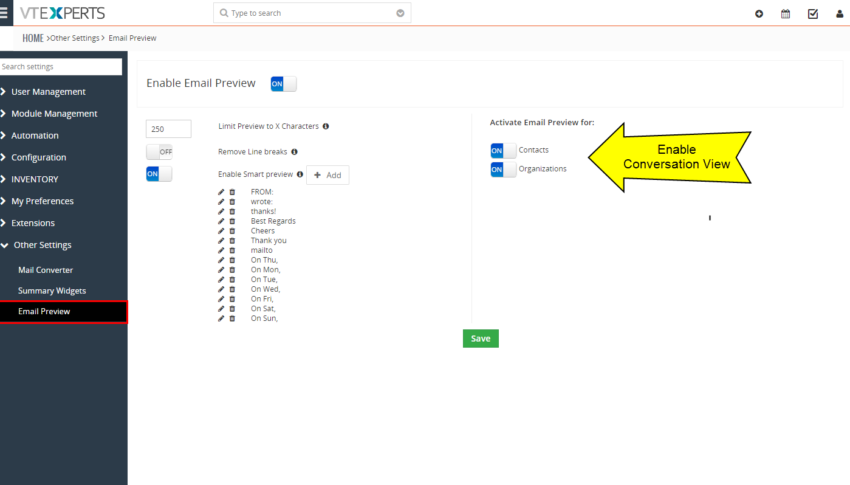Screen dimensions: 850x485
Task: Delete the 'thanks!' keyword trash icon
Action: [x=232, y=211]
